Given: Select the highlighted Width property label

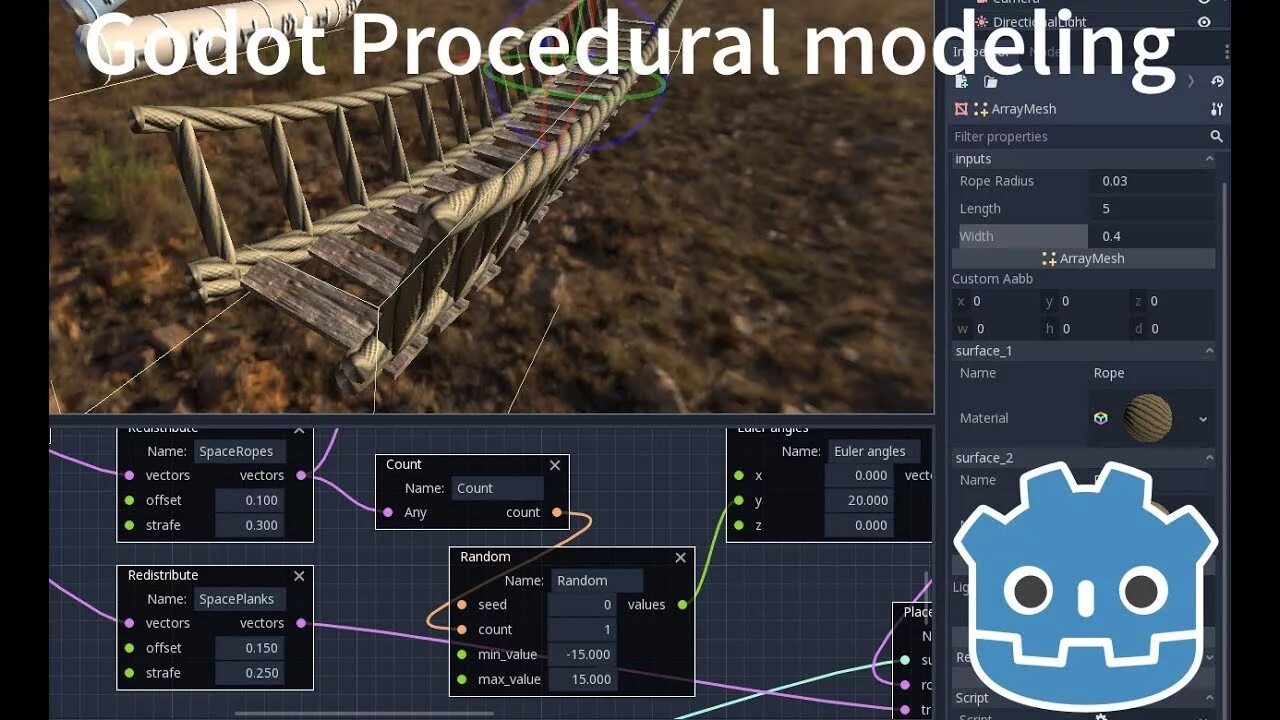Looking at the screenshot, I should coord(1022,236).
